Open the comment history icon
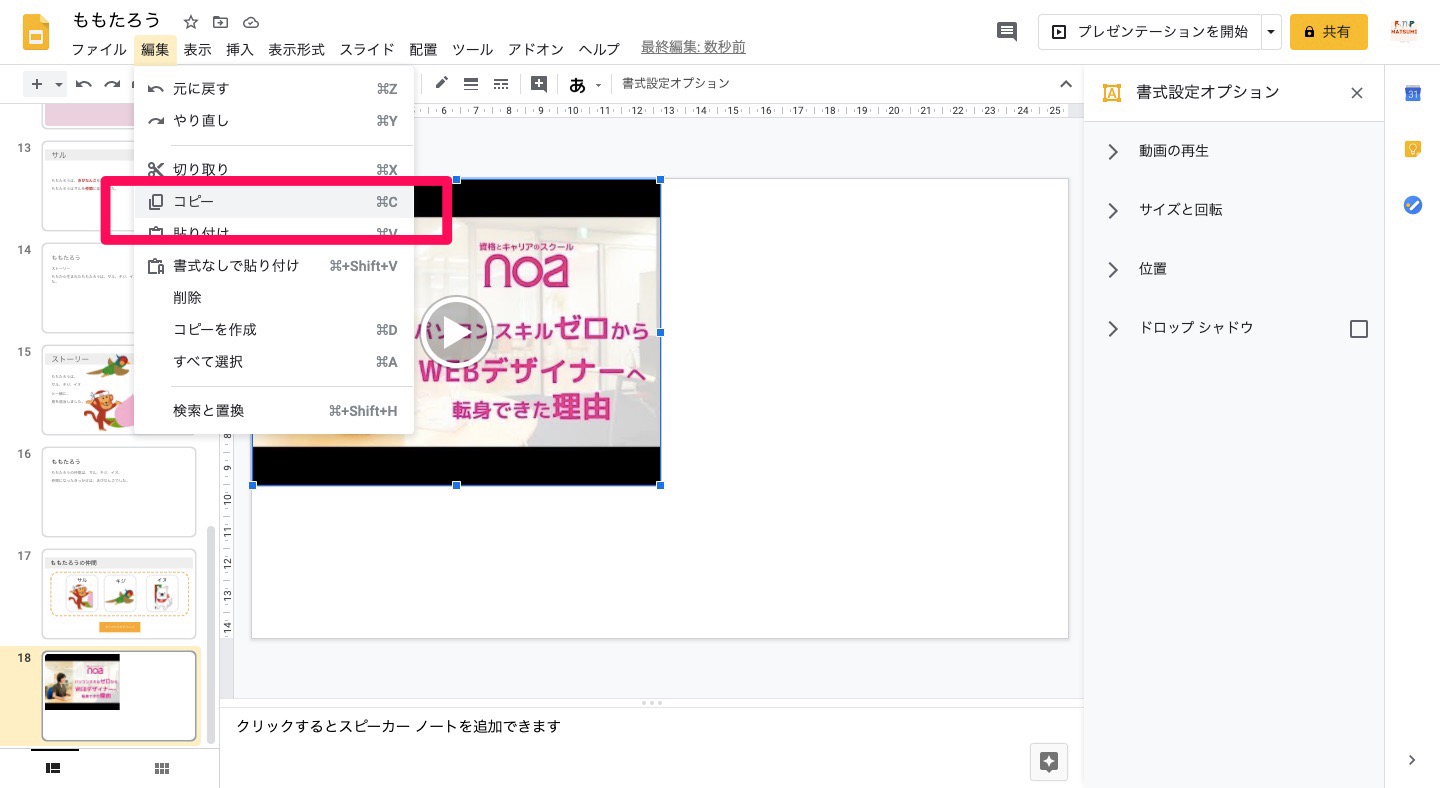 click(x=1007, y=32)
